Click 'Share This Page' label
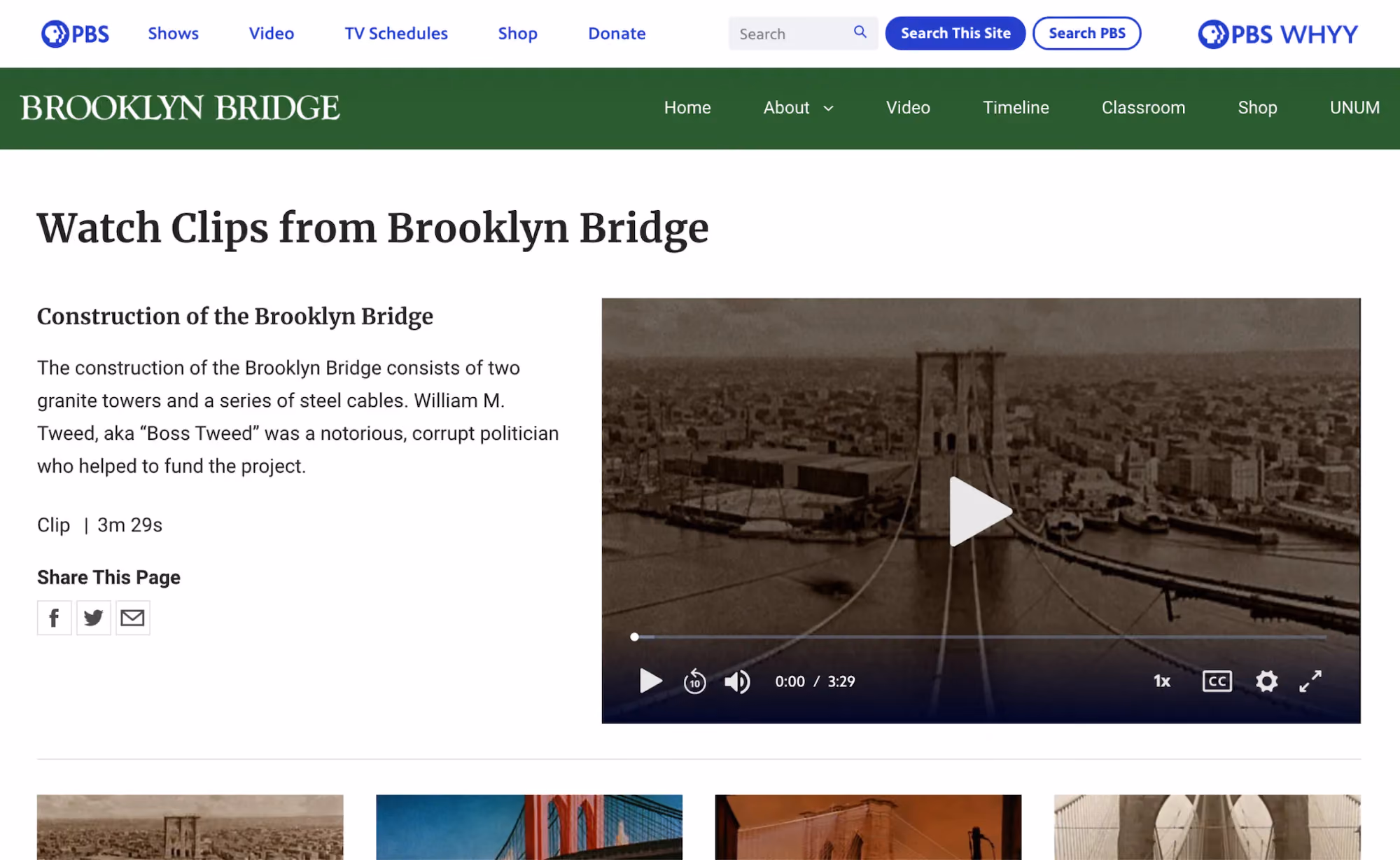The image size is (1400, 860). point(108,577)
